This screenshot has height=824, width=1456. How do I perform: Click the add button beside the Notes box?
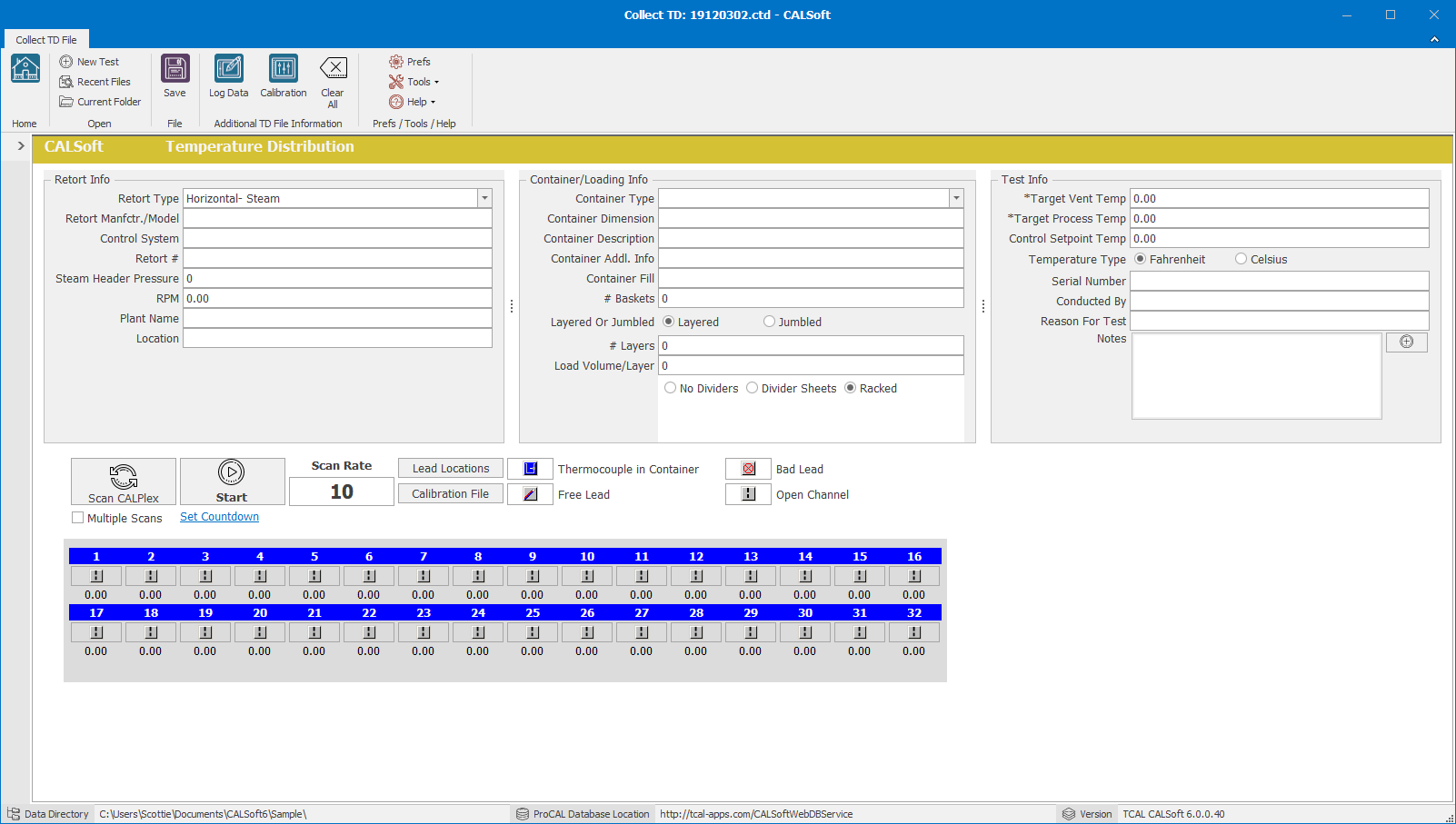point(1407,342)
